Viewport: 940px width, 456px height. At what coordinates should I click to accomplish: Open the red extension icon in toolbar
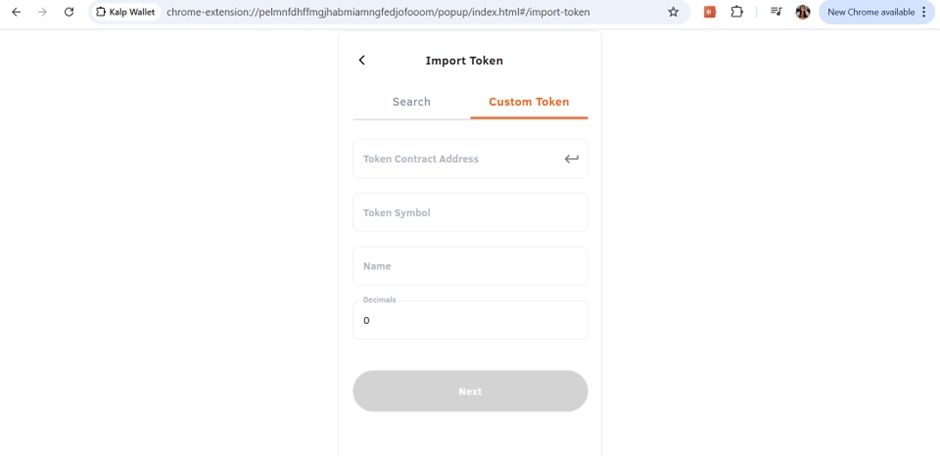(x=710, y=12)
